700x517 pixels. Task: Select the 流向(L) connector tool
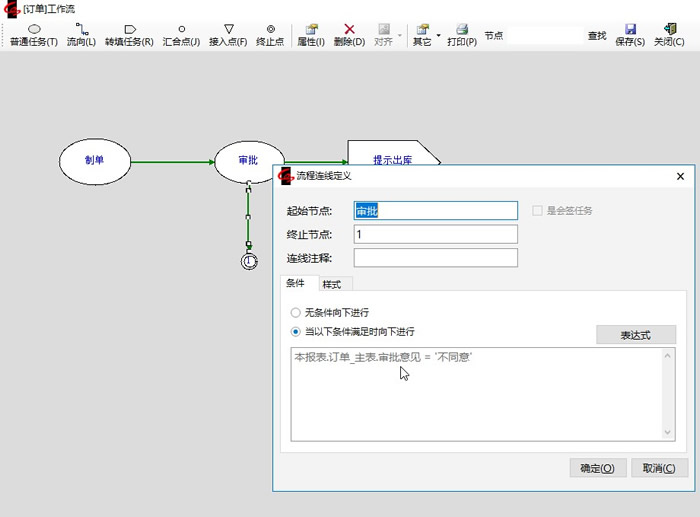pos(81,35)
